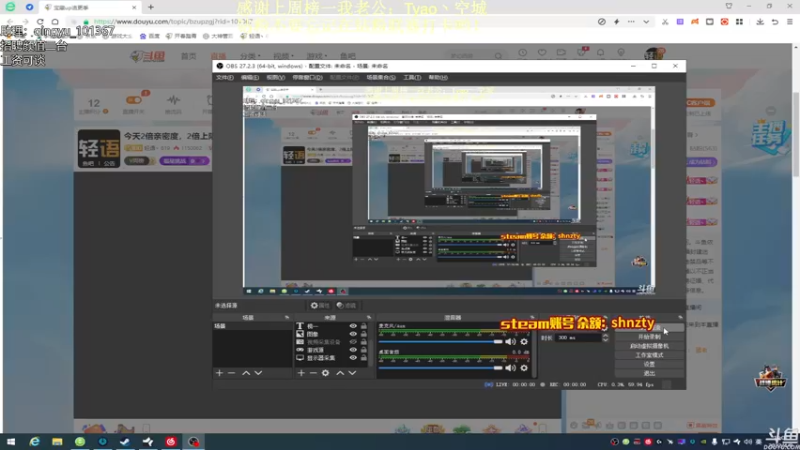Pop out the Audio Mixer dock icon
This screenshot has height=450, width=800.
532,317
